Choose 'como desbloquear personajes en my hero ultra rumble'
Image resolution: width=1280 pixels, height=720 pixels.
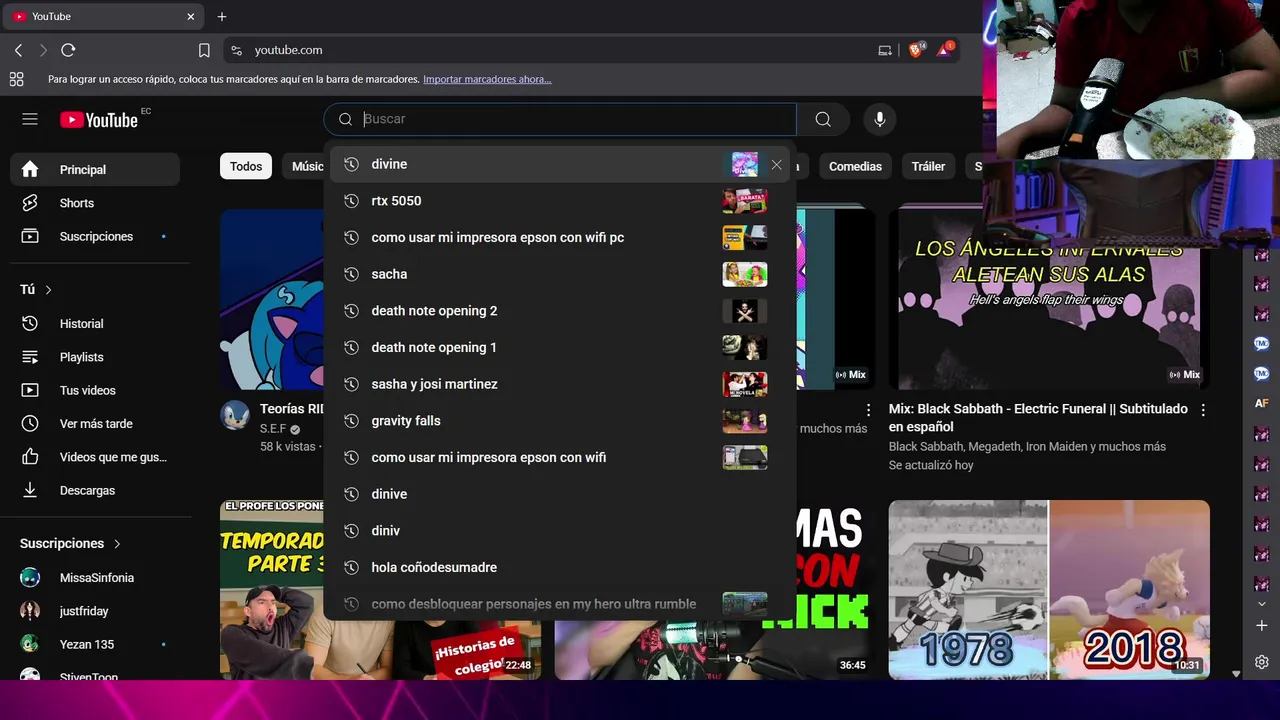[559, 604]
